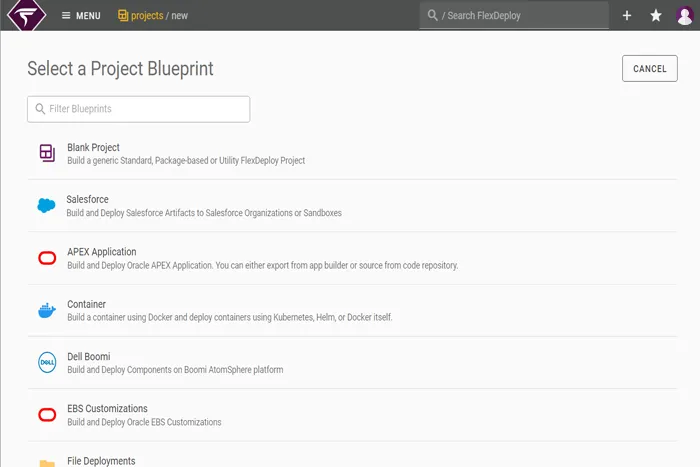Open favorites via the star icon
The image size is (700, 467).
coord(656,16)
